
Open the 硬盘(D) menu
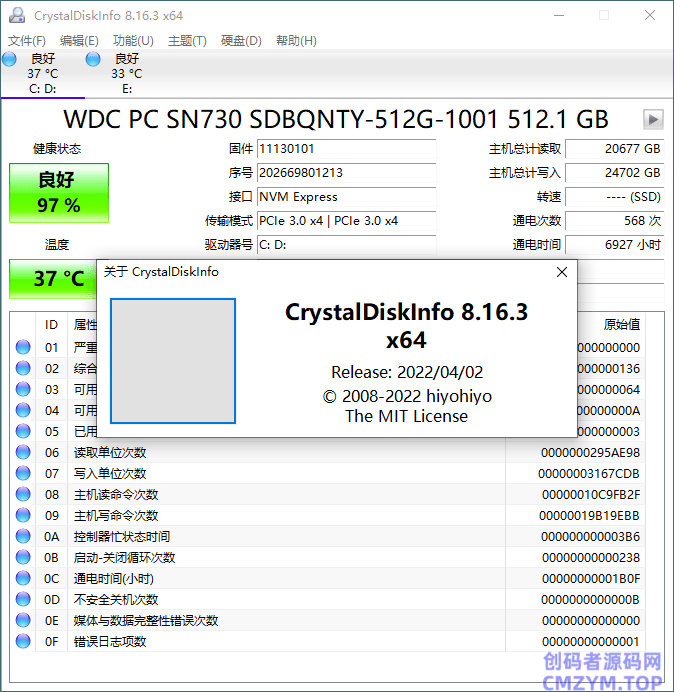pos(241,41)
